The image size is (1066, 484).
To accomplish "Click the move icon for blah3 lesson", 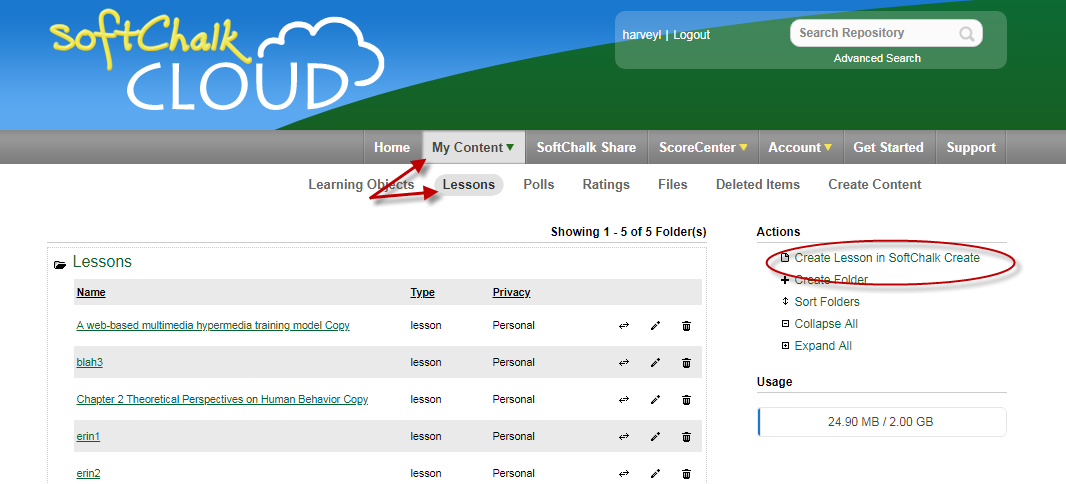I will click(x=623, y=363).
